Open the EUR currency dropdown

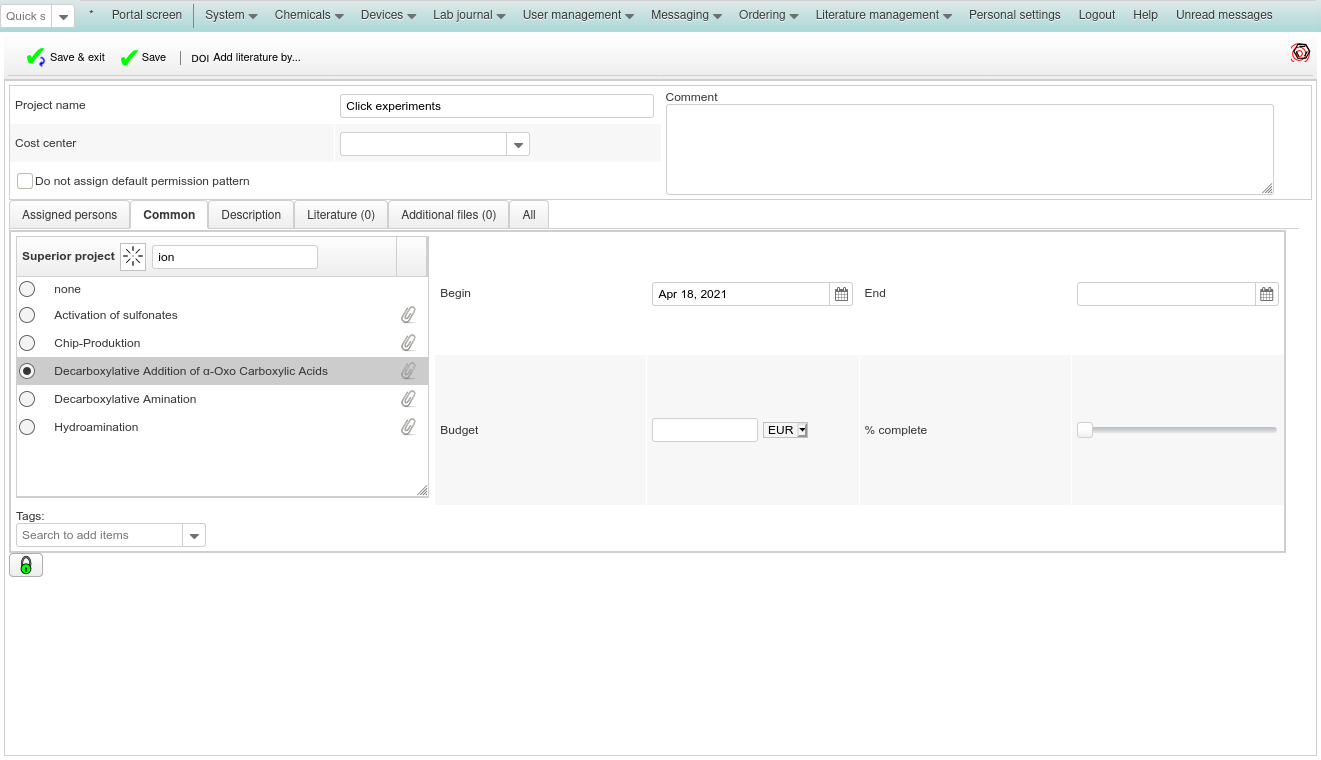tap(785, 430)
